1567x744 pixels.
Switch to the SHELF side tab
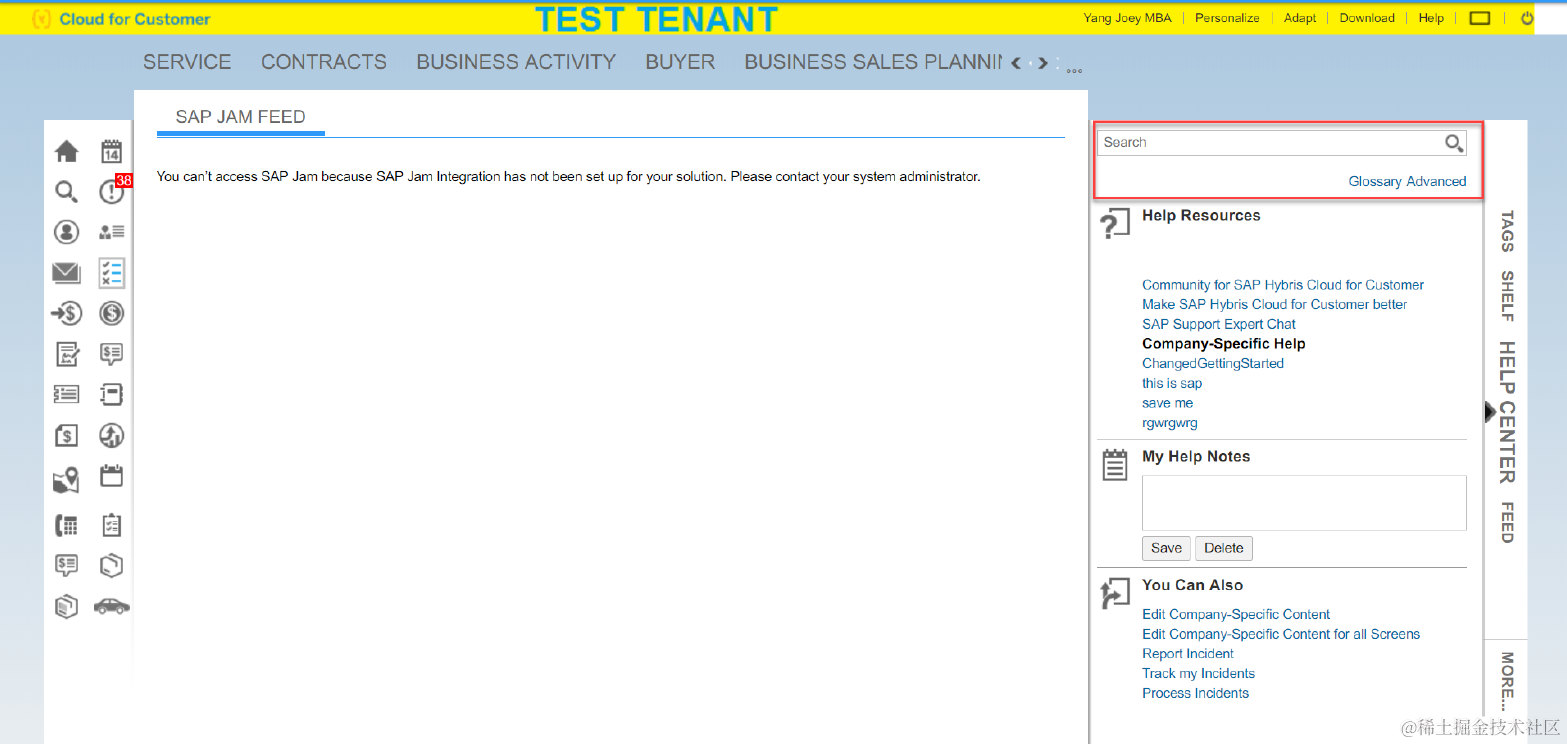[x=1507, y=296]
